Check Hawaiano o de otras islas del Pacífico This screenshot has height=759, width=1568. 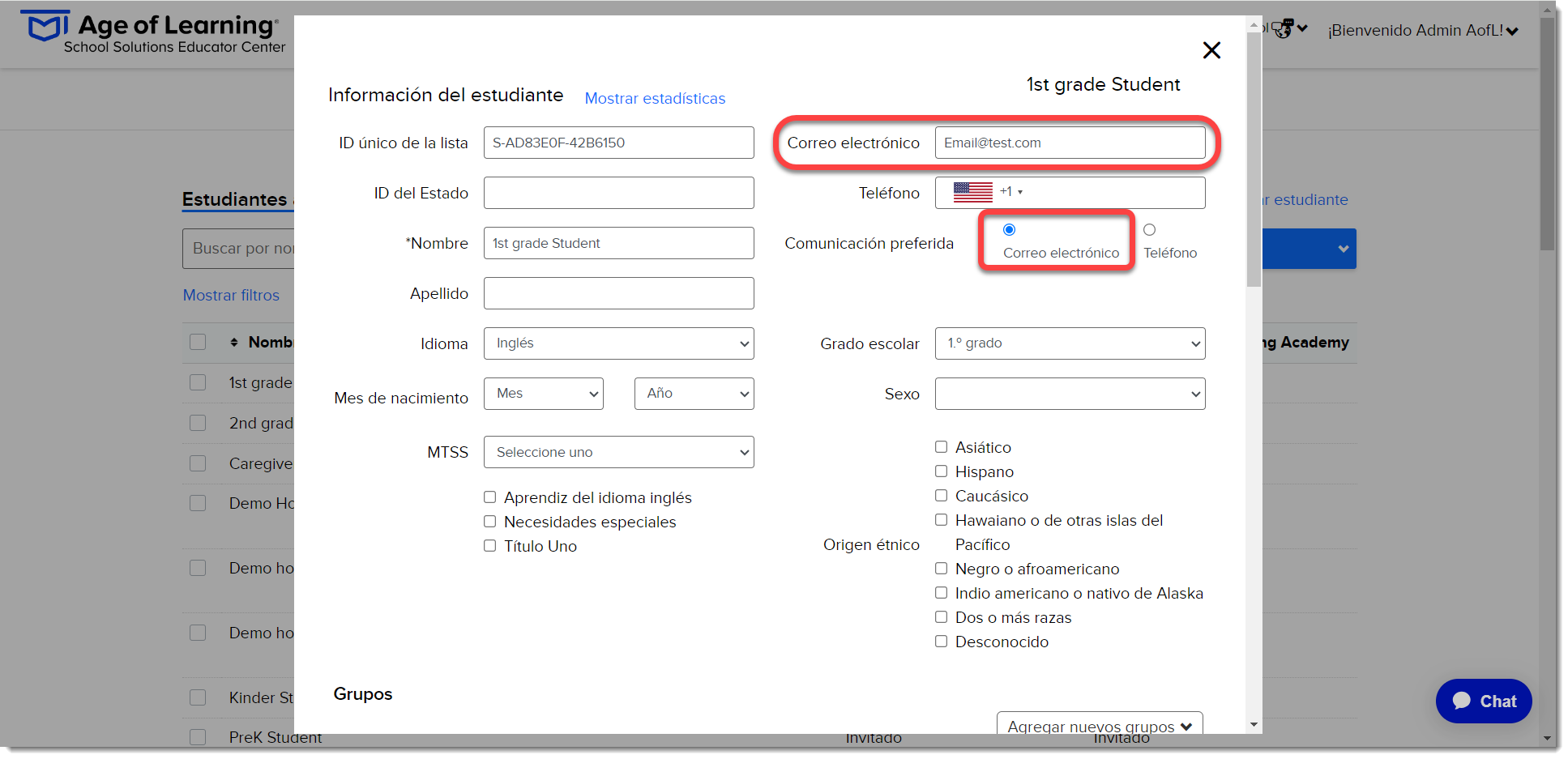pyautogui.click(x=941, y=520)
